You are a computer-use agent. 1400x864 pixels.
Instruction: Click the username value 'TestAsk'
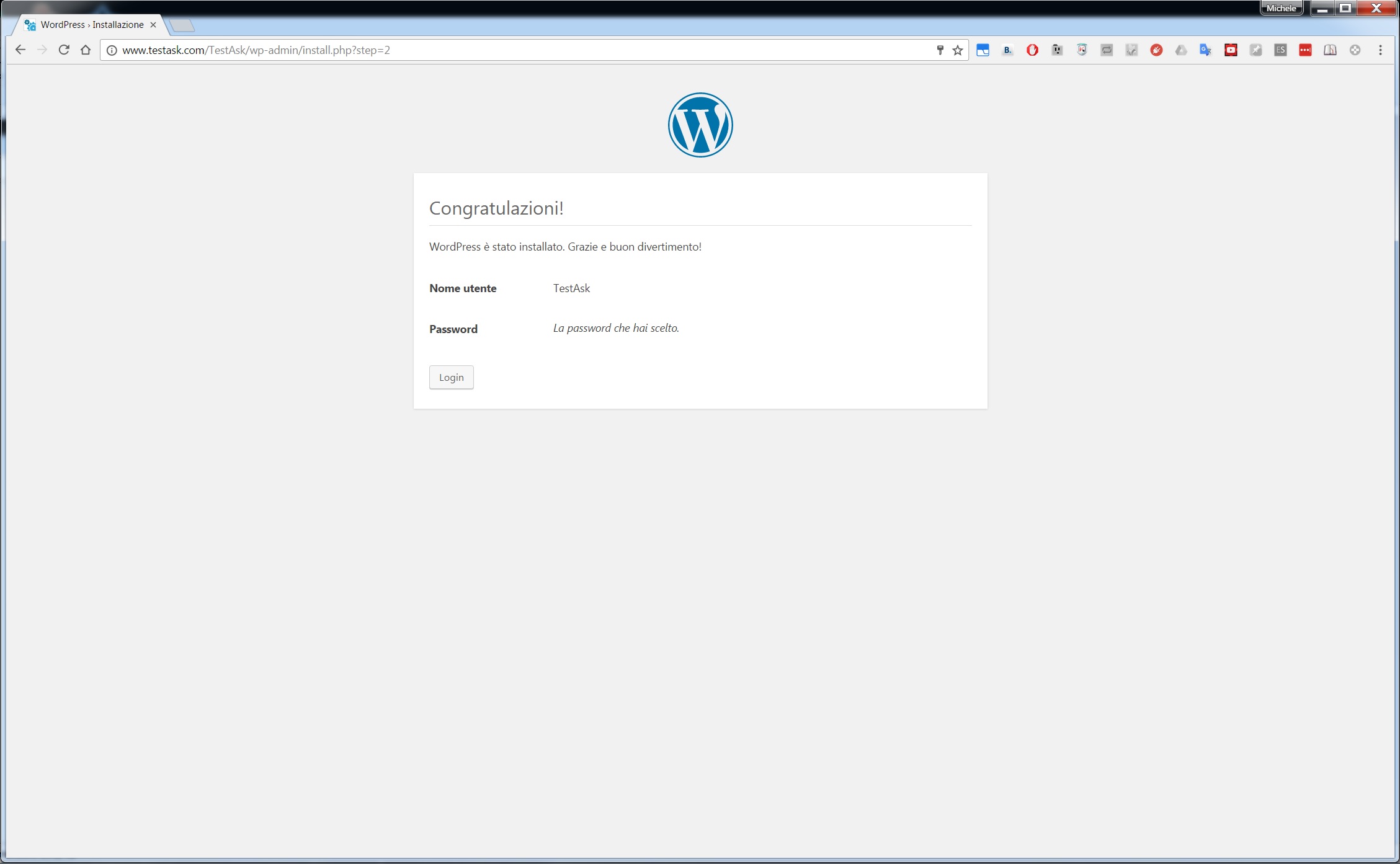571,288
